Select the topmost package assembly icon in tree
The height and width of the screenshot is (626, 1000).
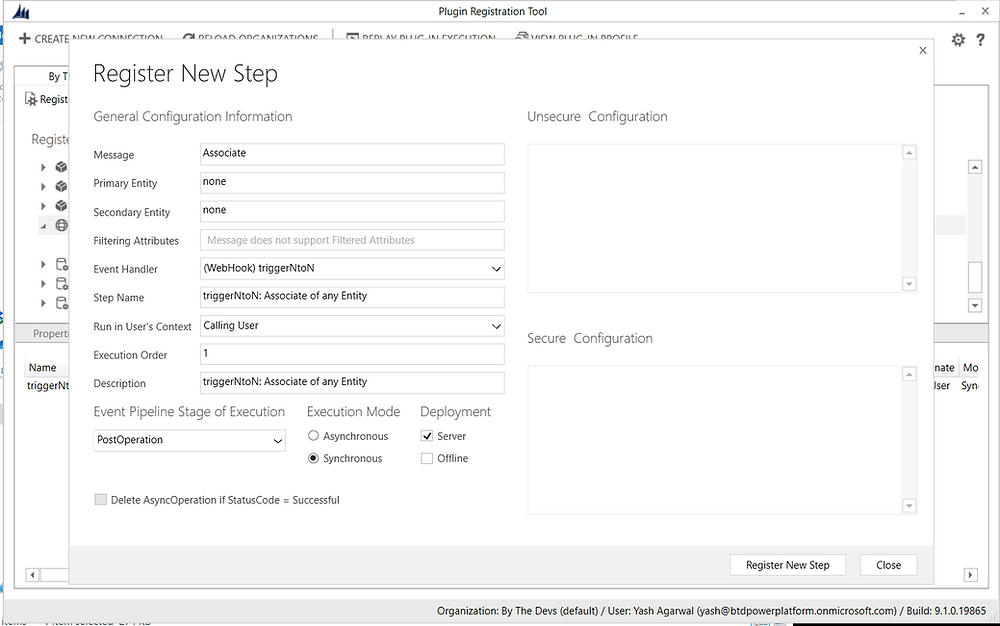coord(61,167)
